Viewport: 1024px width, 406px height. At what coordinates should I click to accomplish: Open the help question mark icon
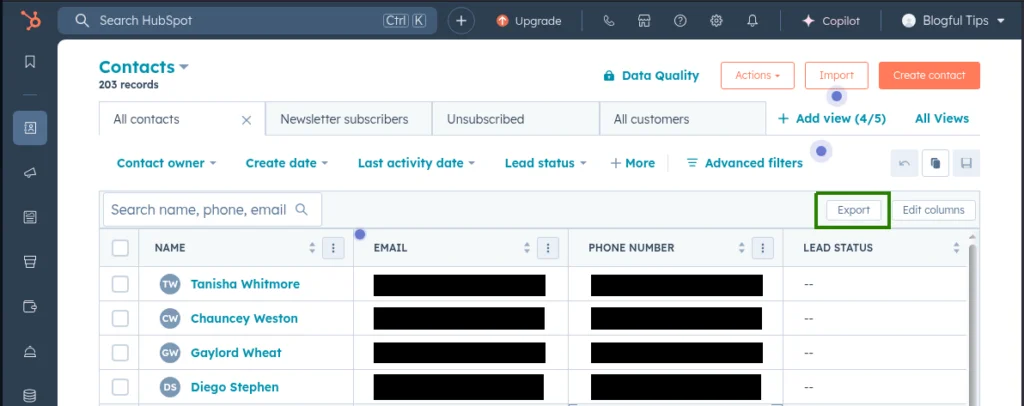pyautogui.click(x=680, y=21)
